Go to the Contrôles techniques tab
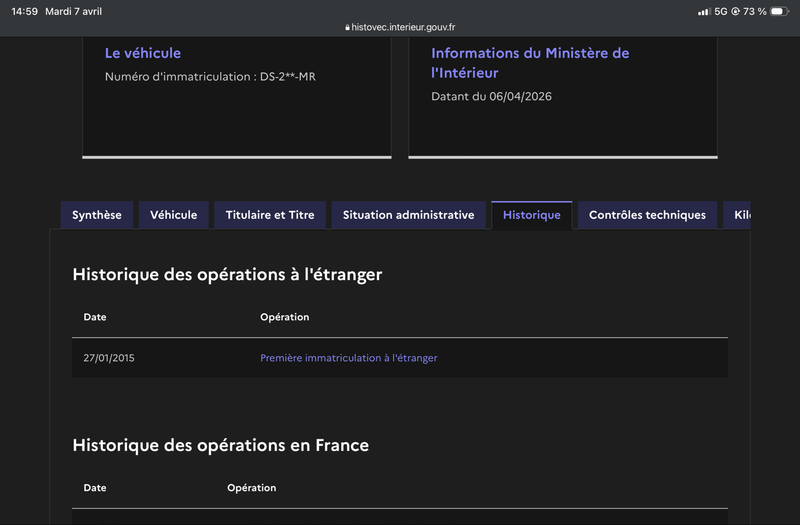This screenshot has width=800, height=525. 647,215
